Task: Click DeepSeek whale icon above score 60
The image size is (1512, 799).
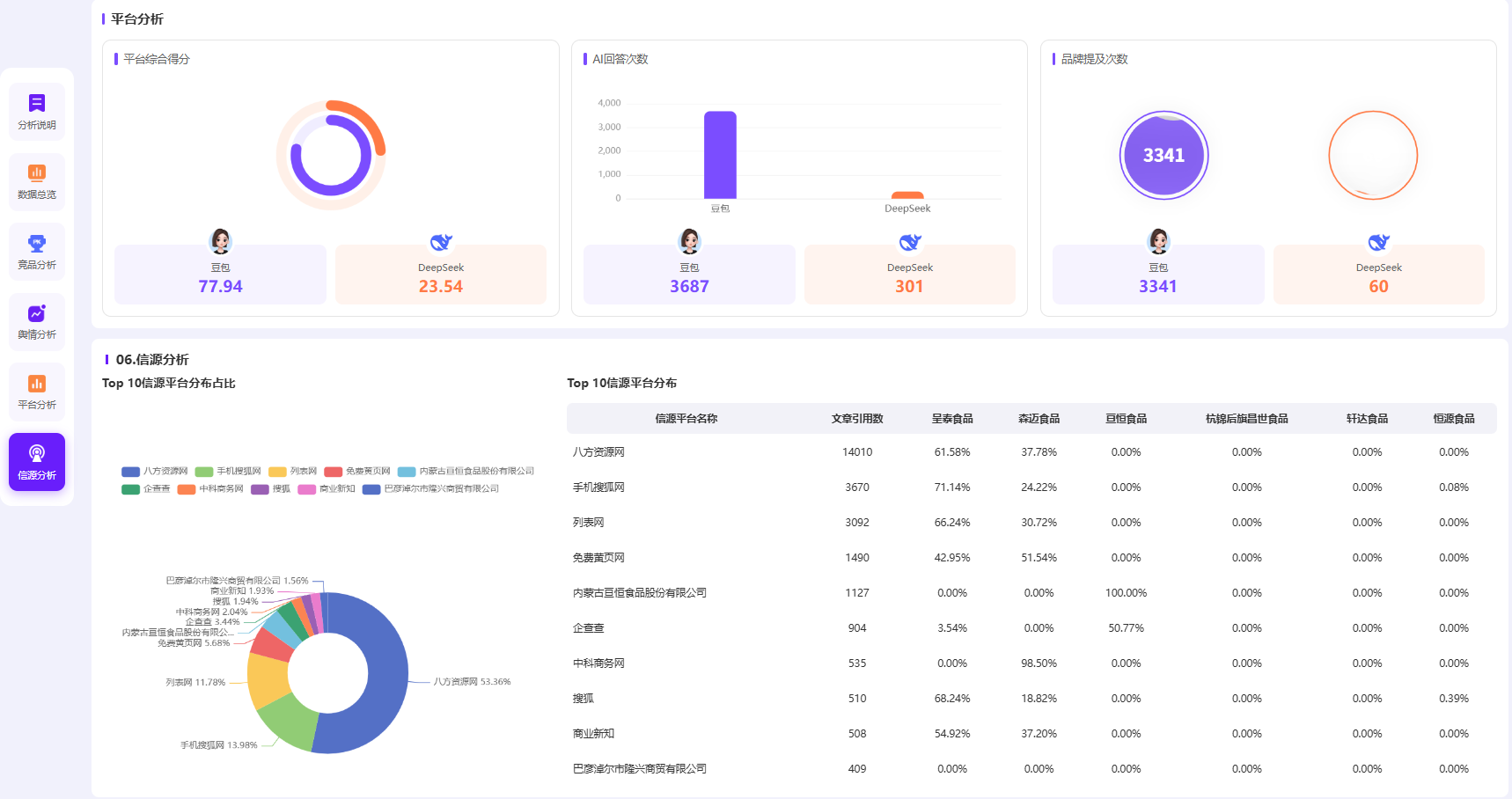Action: click(1379, 242)
